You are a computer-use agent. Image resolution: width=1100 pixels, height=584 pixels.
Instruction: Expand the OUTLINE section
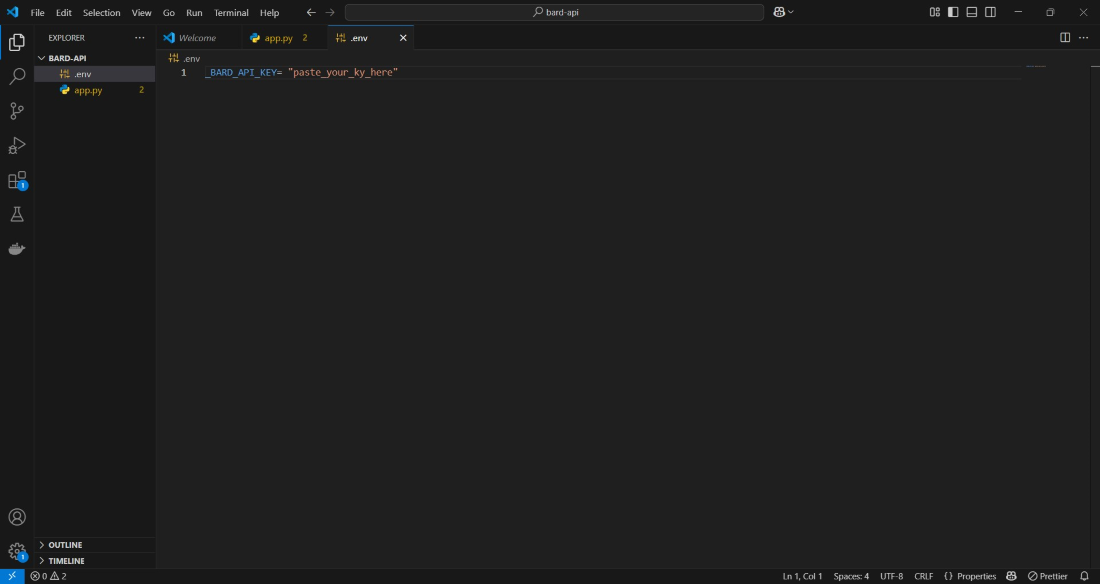point(95,545)
